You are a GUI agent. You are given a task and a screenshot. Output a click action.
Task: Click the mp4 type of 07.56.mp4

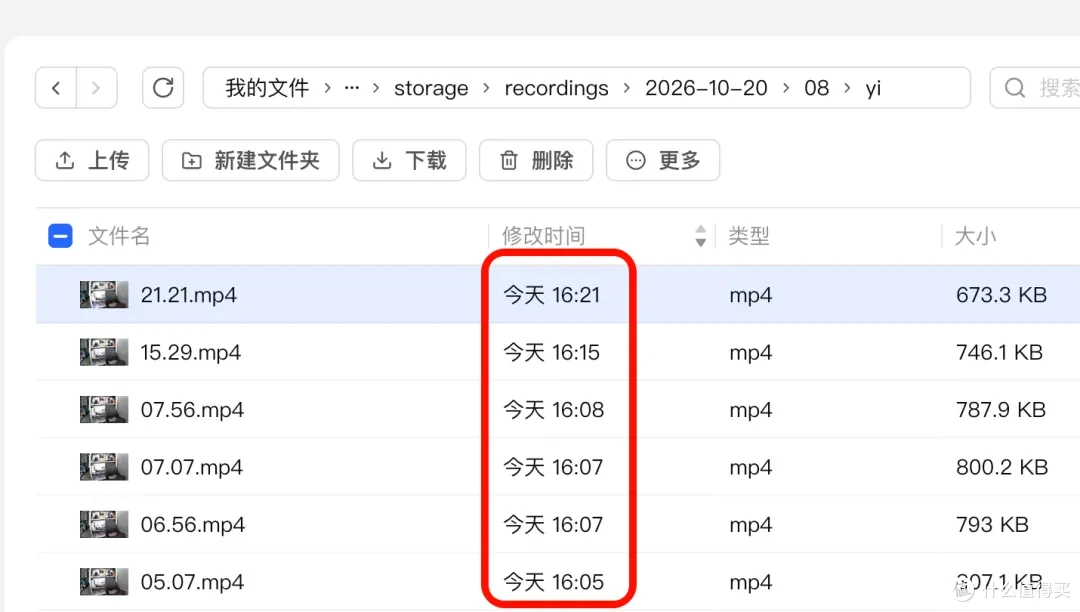pos(751,410)
